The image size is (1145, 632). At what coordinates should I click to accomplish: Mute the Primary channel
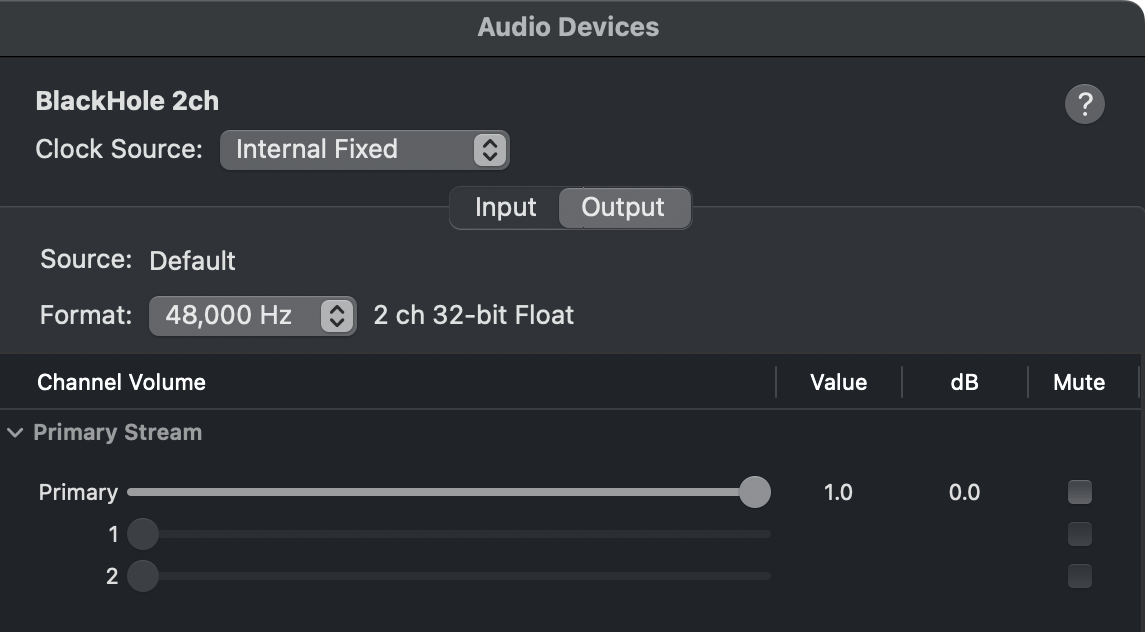pos(1079,492)
